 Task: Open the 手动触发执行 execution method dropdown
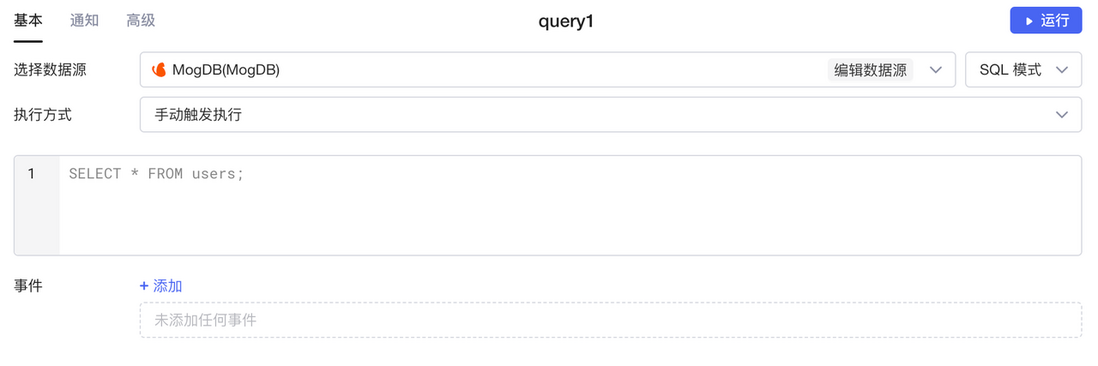pyautogui.click(x=611, y=114)
